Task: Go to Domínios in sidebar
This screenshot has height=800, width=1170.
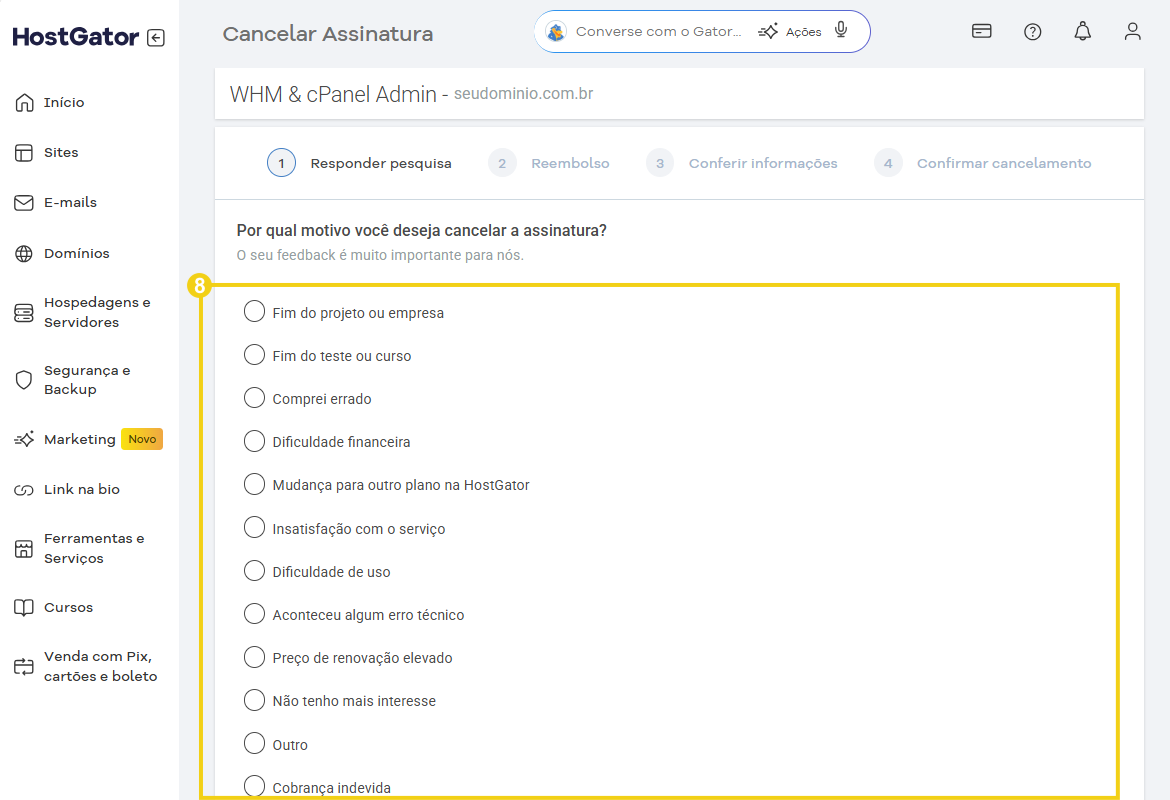Action: 76,253
